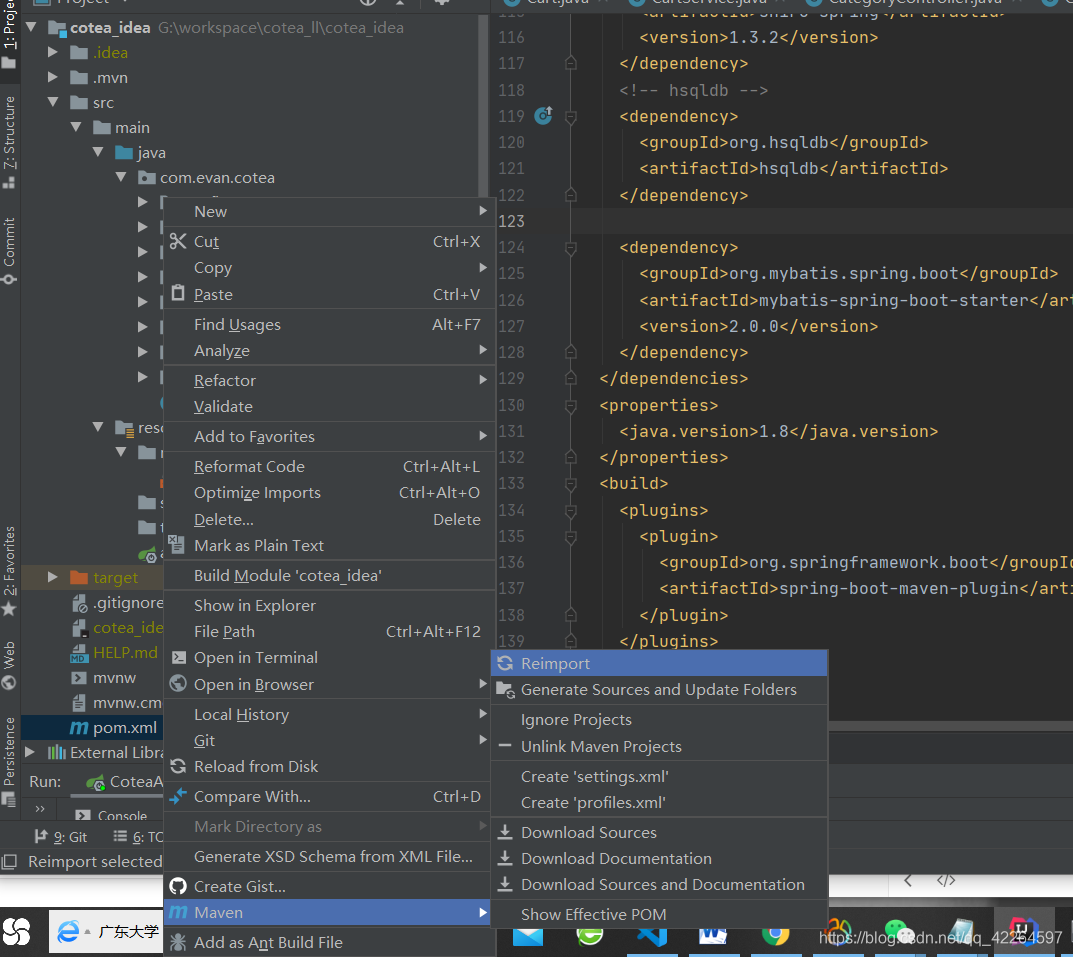The height and width of the screenshot is (957, 1073).
Task: Toggle code fold marker on line 124
Action: tap(570, 247)
